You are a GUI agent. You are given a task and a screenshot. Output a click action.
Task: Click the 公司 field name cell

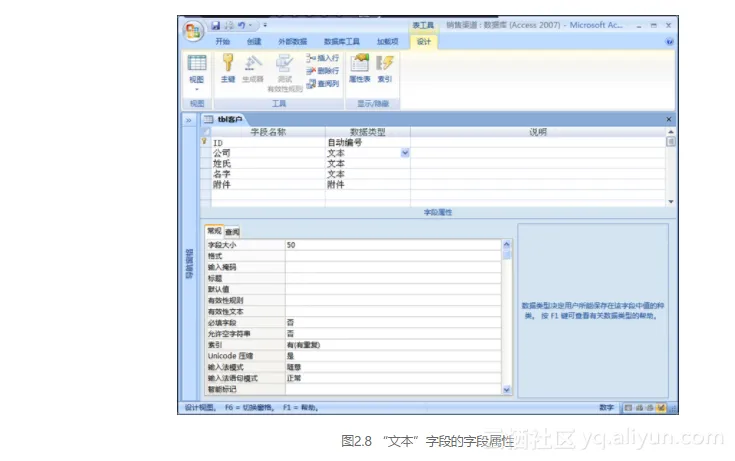[268, 153]
